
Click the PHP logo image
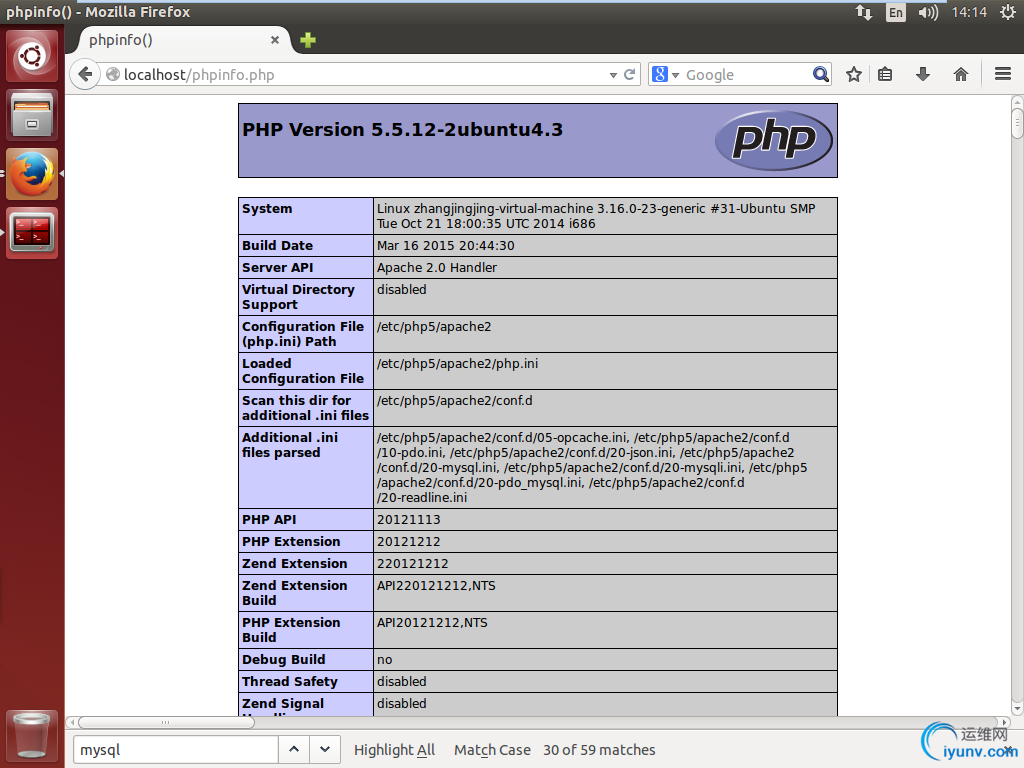pyautogui.click(x=774, y=140)
